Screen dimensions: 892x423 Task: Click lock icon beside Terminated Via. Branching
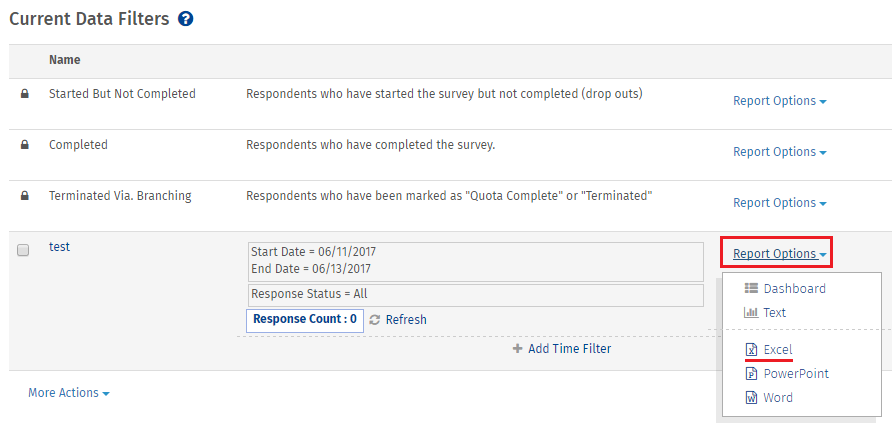tap(24, 197)
